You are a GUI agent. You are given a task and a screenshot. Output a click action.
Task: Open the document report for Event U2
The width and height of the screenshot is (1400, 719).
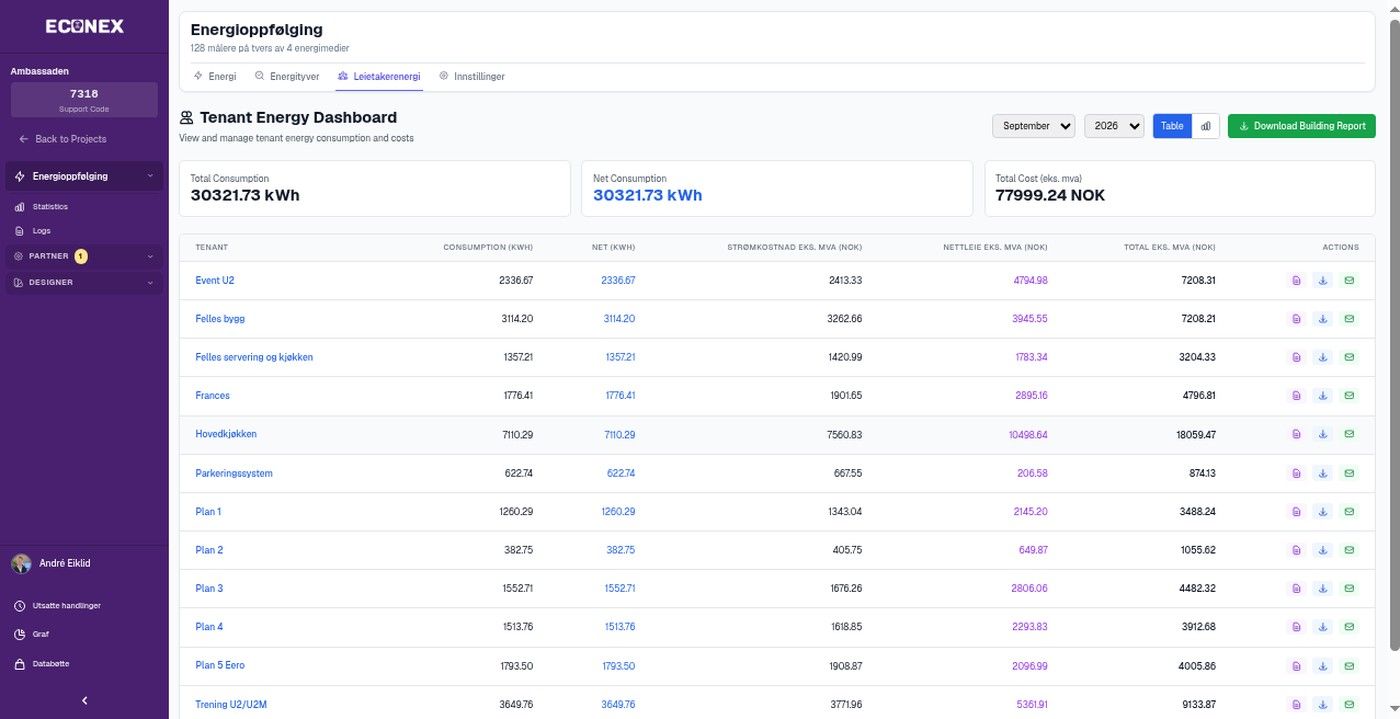click(x=1296, y=281)
